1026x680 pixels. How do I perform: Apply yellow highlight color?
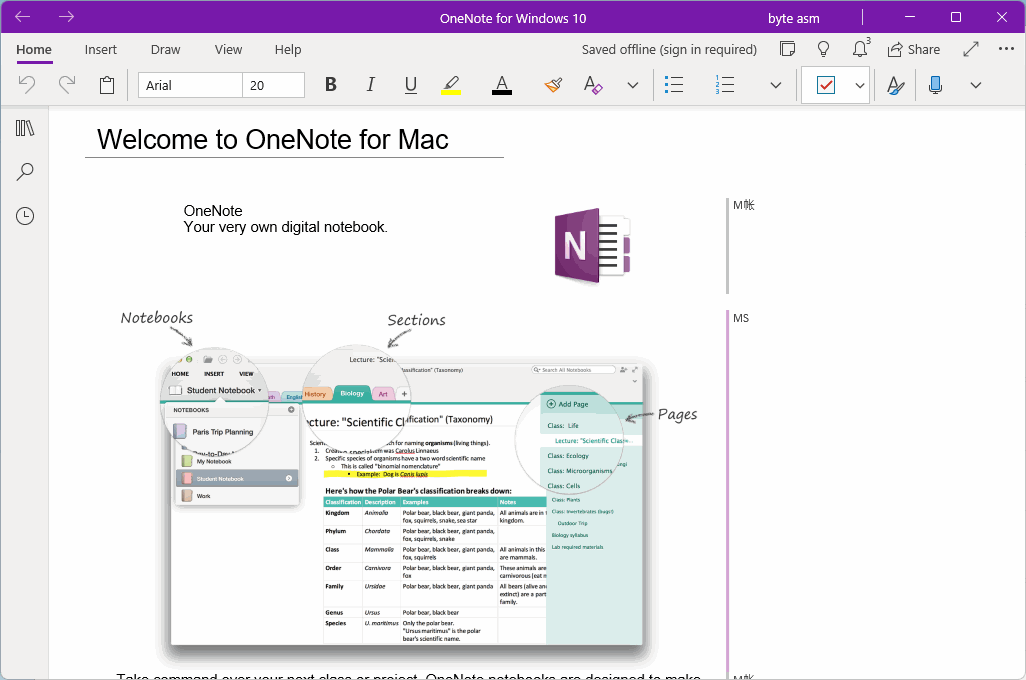point(451,85)
